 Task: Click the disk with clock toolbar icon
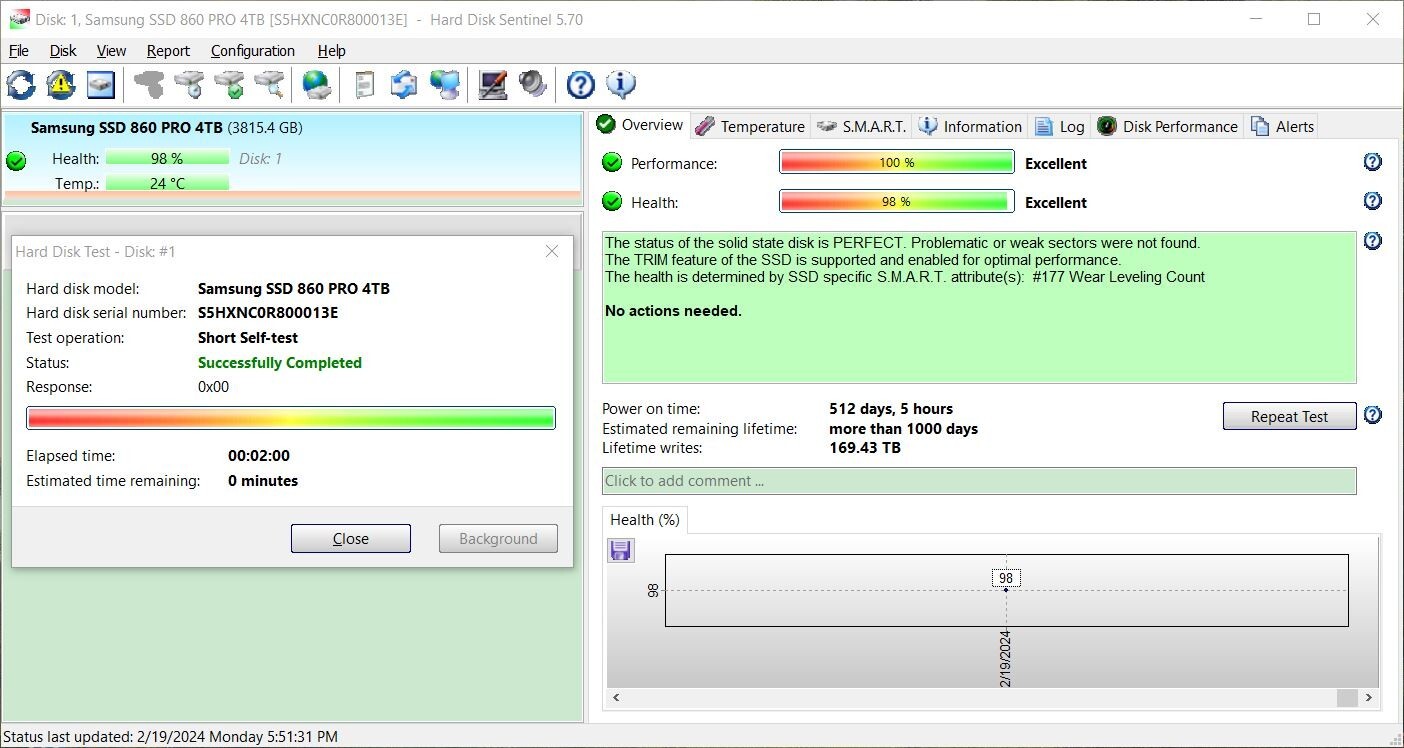189,85
